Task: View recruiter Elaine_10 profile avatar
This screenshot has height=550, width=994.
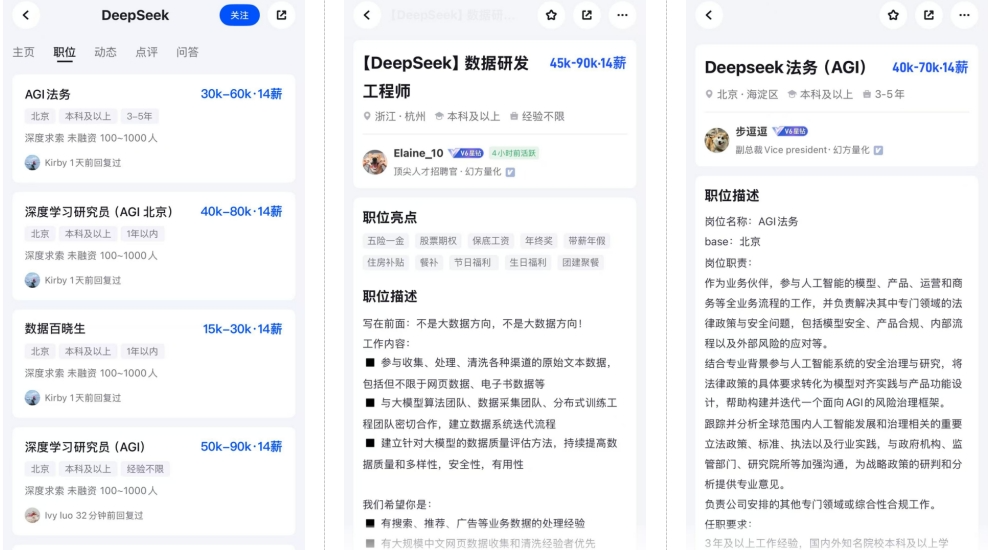Action: point(375,162)
